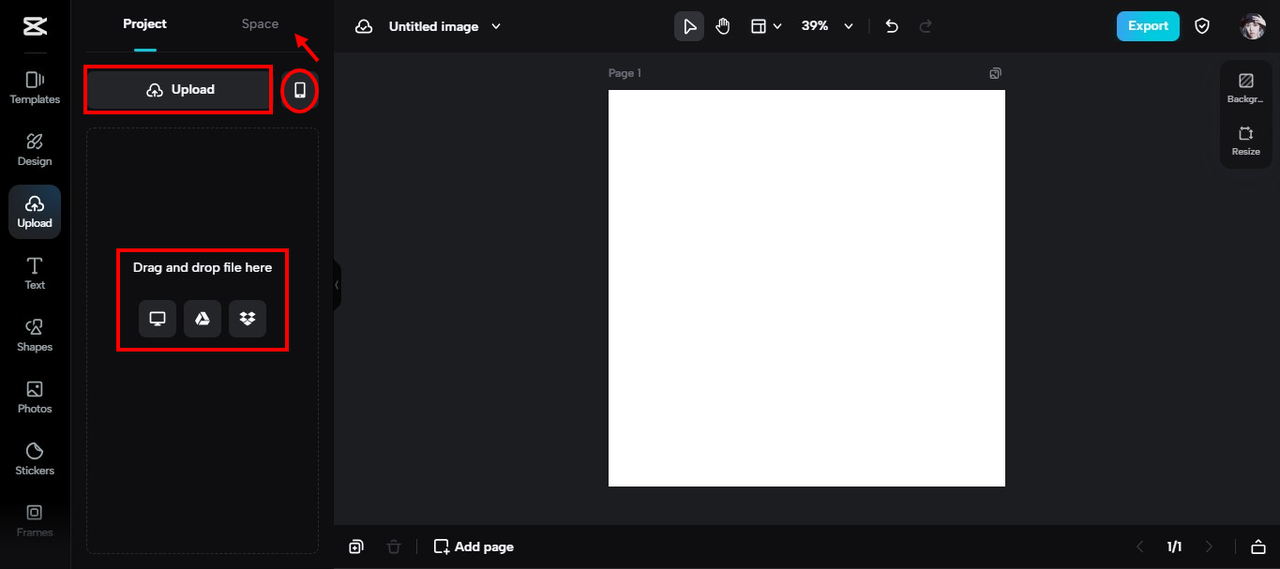This screenshot has height=569, width=1280.
Task: Click duplicate page icon in bottom bar
Action: click(356, 546)
